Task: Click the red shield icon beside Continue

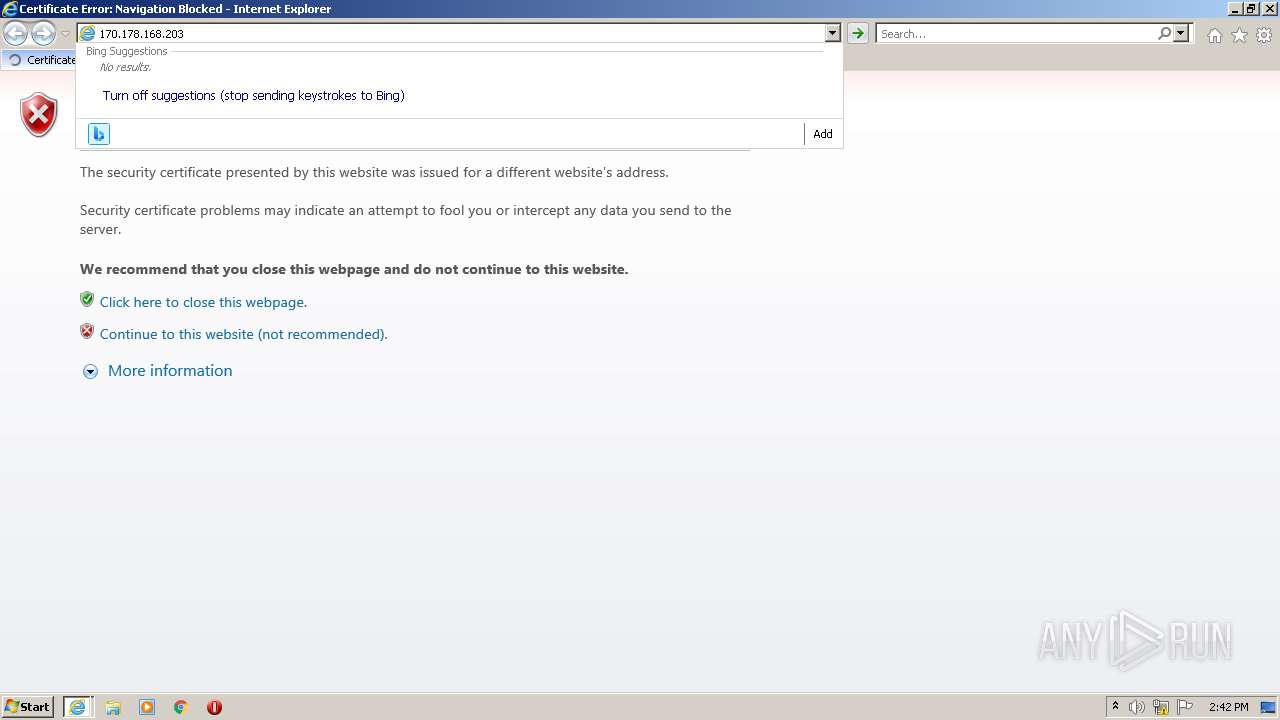Action: (x=87, y=331)
